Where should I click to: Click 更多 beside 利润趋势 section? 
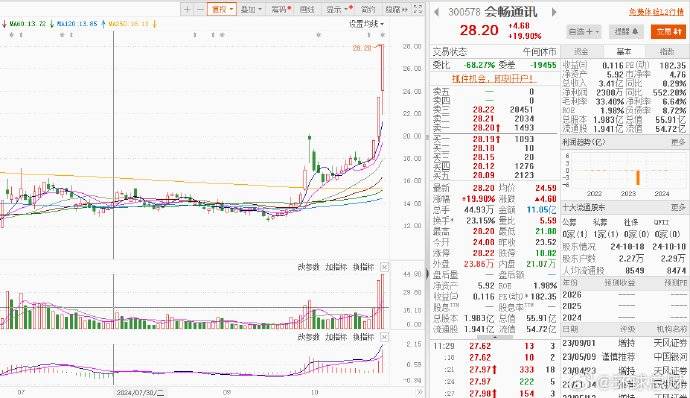(x=678, y=142)
